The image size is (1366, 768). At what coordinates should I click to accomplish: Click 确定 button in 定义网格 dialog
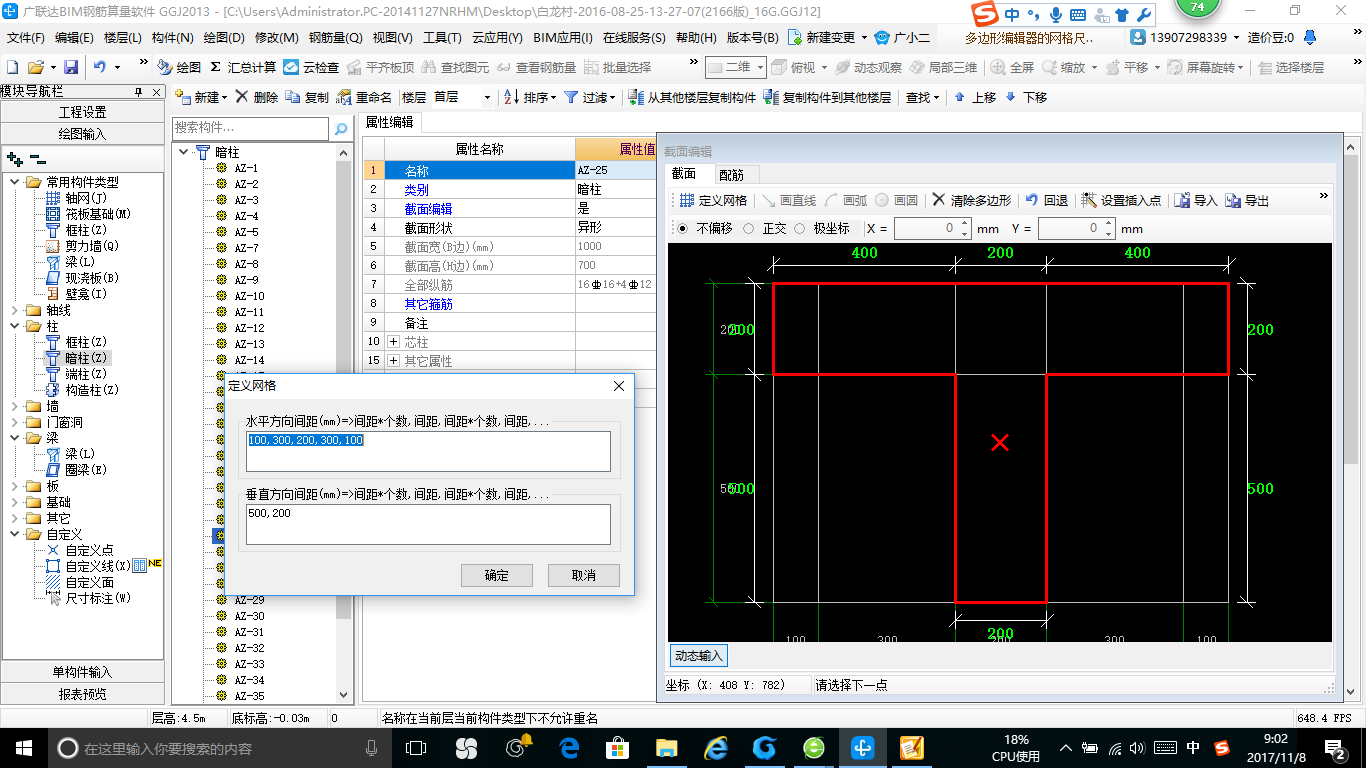pyautogui.click(x=496, y=575)
